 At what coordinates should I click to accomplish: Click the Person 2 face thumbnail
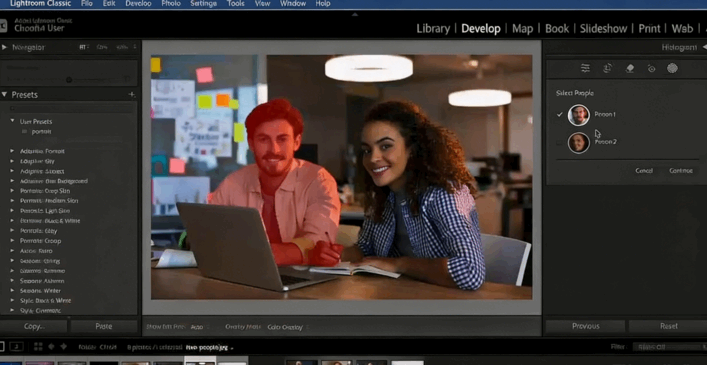[x=578, y=143]
